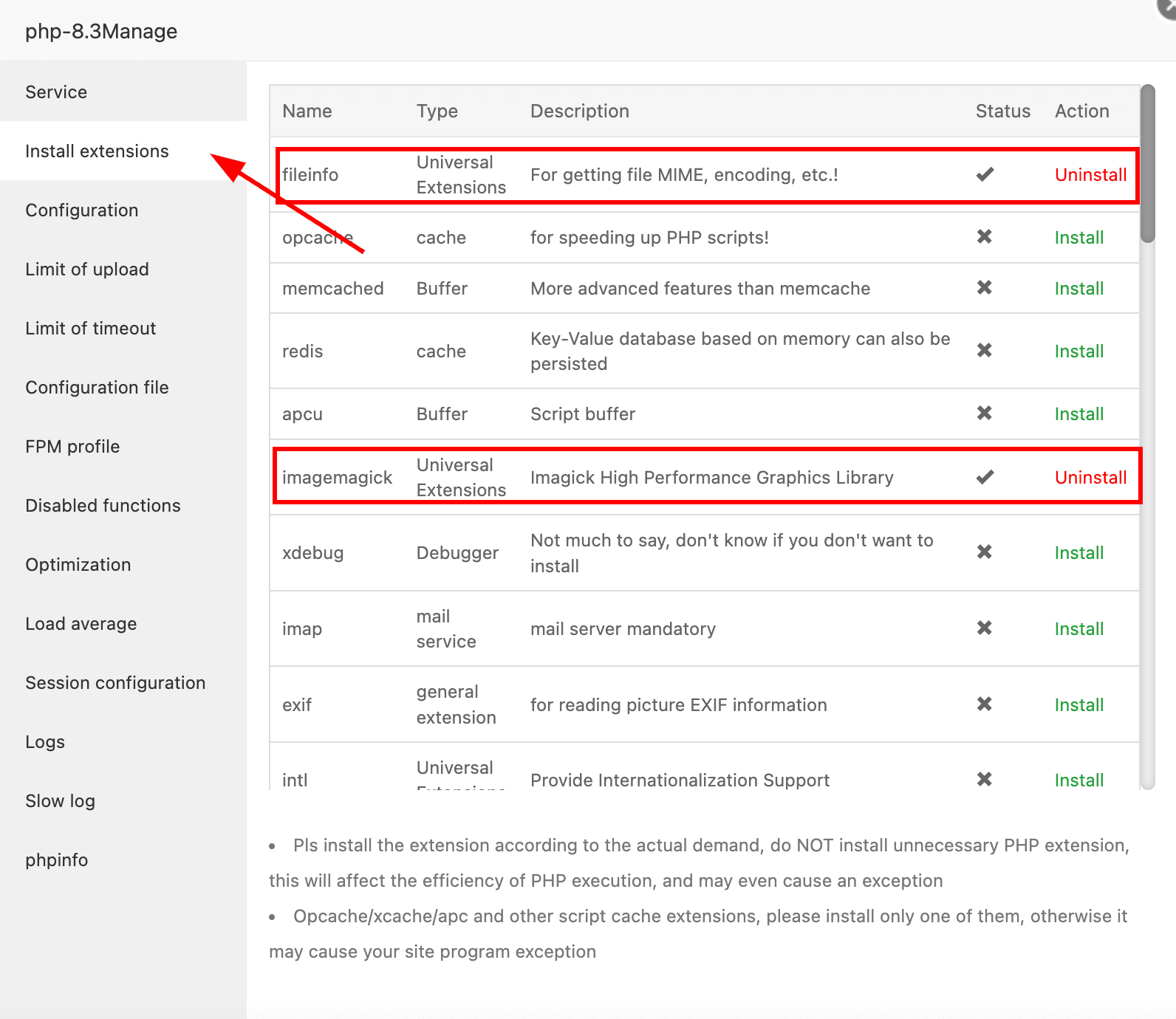
Task: Uninstall the fileinfo extension
Action: coord(1090,175)
